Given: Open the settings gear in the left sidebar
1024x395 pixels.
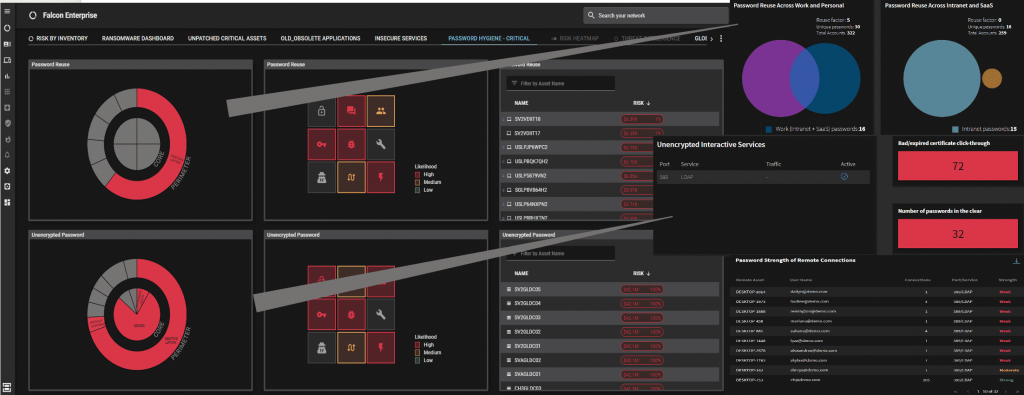Looking at the screenshot, I should click(x=7, y=170).
